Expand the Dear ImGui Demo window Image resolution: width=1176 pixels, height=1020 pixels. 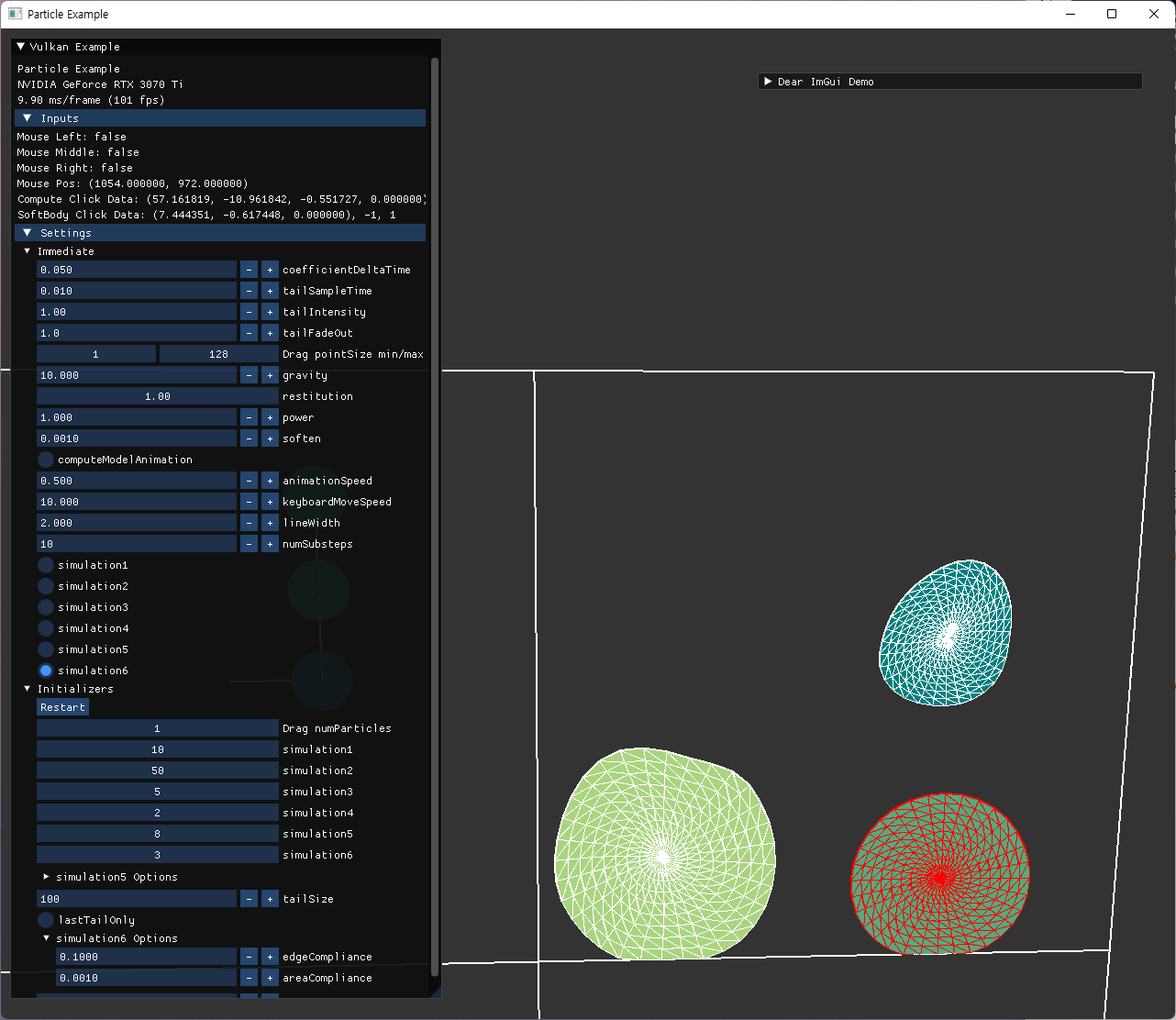768,82
